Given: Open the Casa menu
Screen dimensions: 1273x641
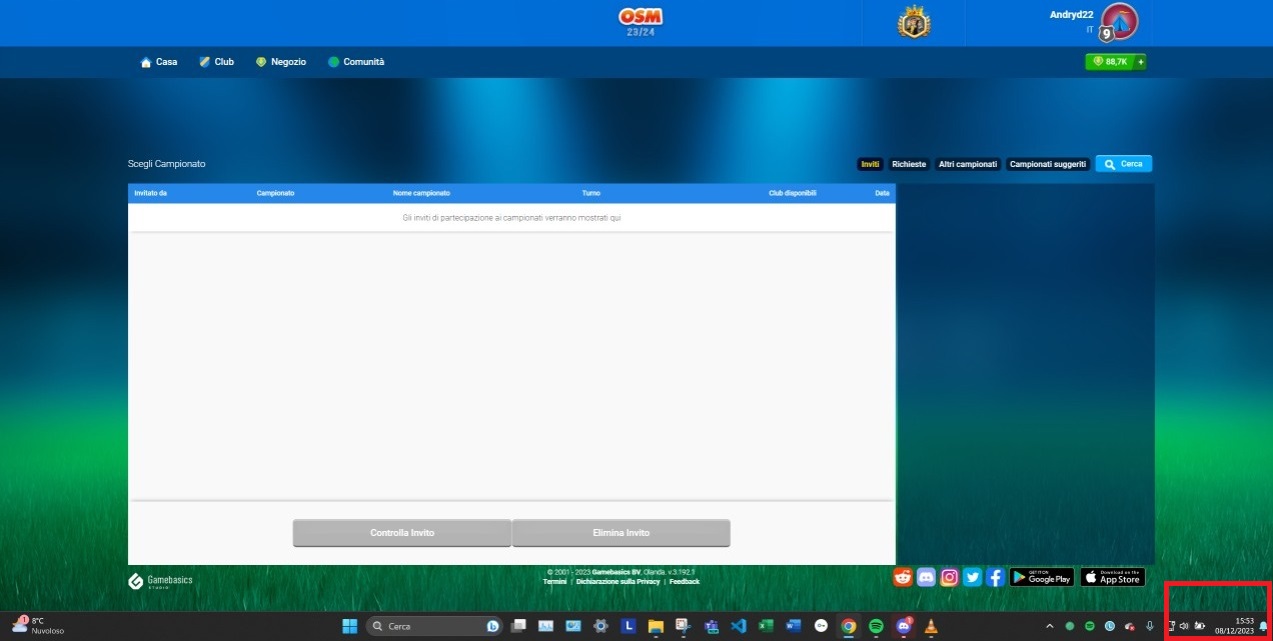Looking at the screenshot, I should pos(159,62).
